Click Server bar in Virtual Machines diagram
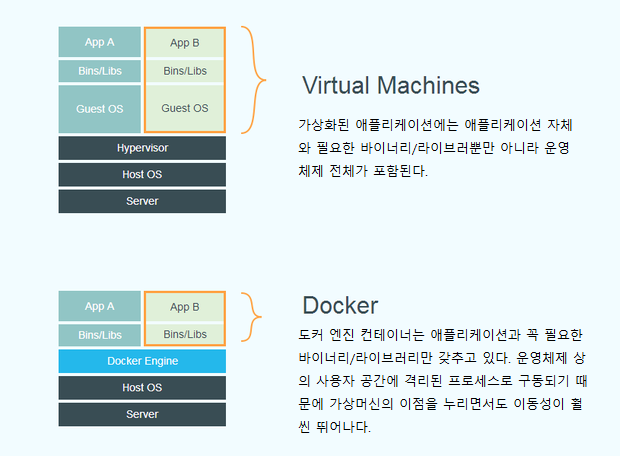620x456 pixels. click(x=142, y=201)
